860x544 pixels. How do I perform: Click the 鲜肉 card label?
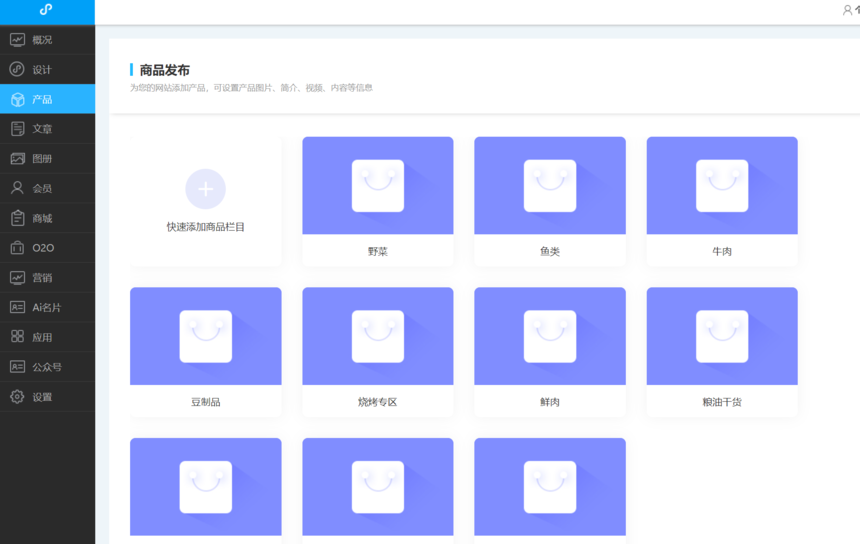tap(550, 402)
